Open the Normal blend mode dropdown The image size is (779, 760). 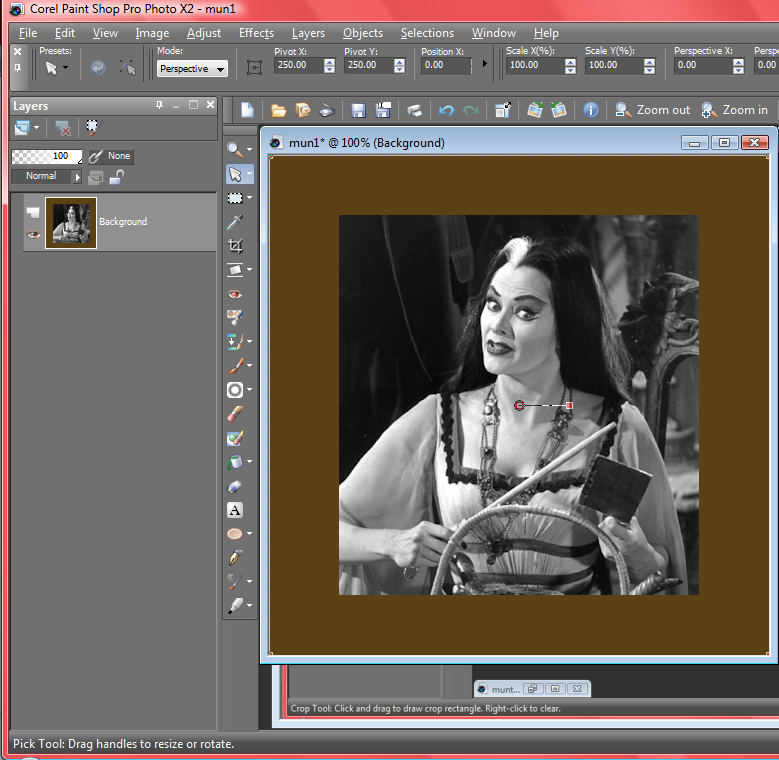(x=46, y=176)
